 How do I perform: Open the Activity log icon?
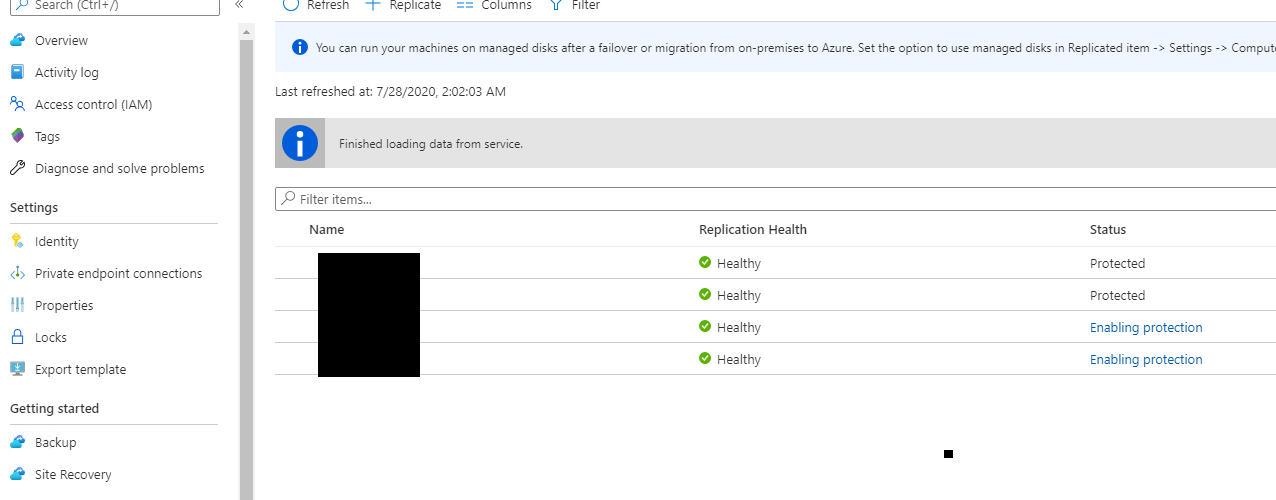coord(17,73)
